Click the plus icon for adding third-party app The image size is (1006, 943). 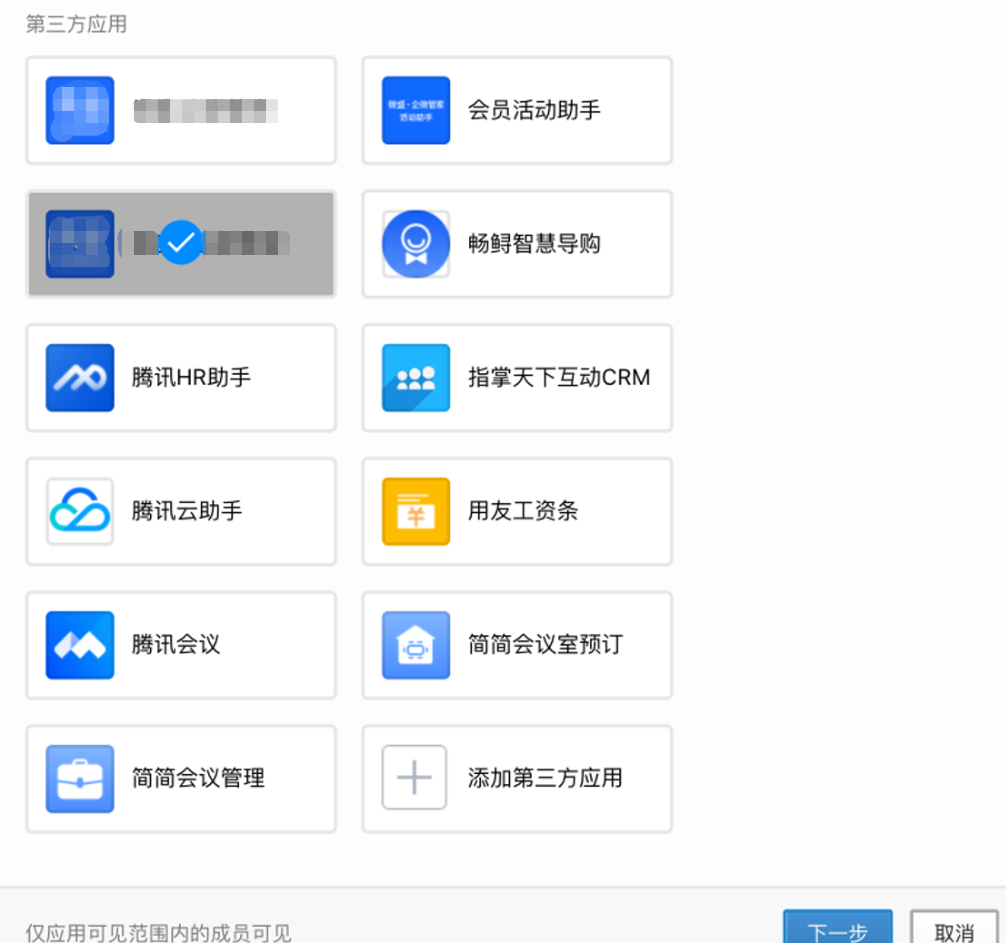coord(414,777)
